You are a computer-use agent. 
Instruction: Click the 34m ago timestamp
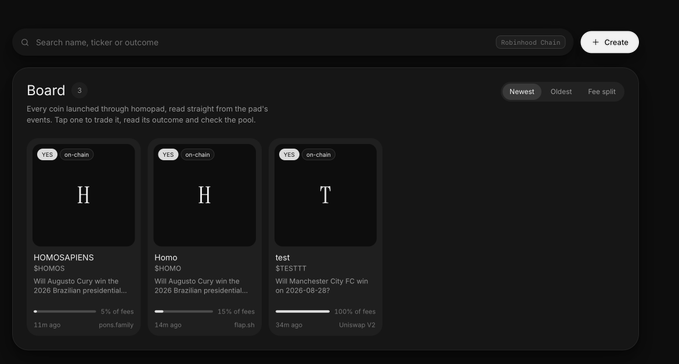click(x=289, y=325)
